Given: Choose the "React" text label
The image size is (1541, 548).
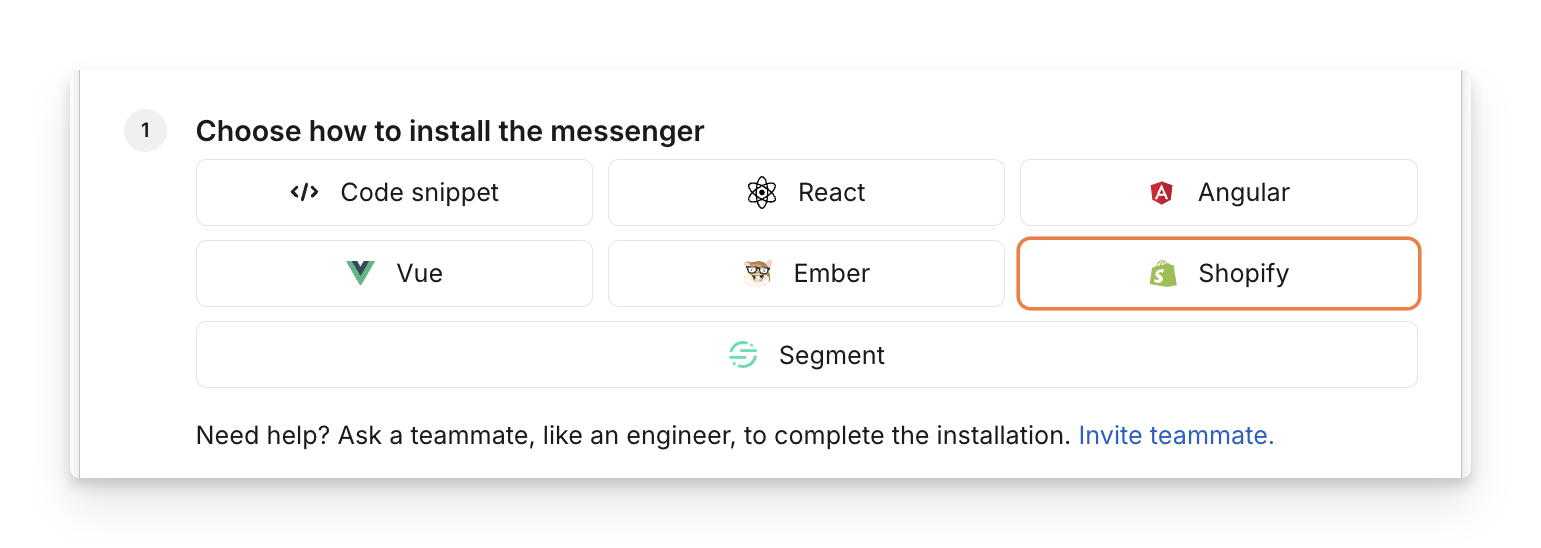Looking at the screenshot, I should (831, 192).
